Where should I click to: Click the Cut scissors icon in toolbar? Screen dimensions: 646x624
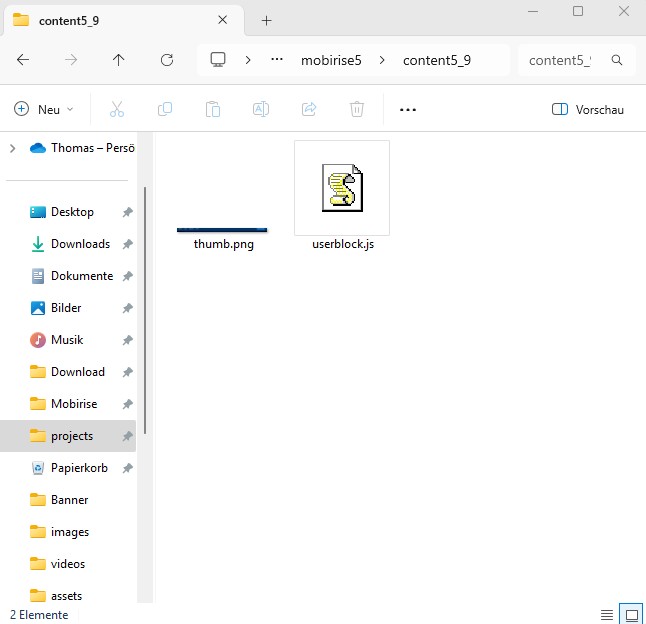(x=117, y=109)
